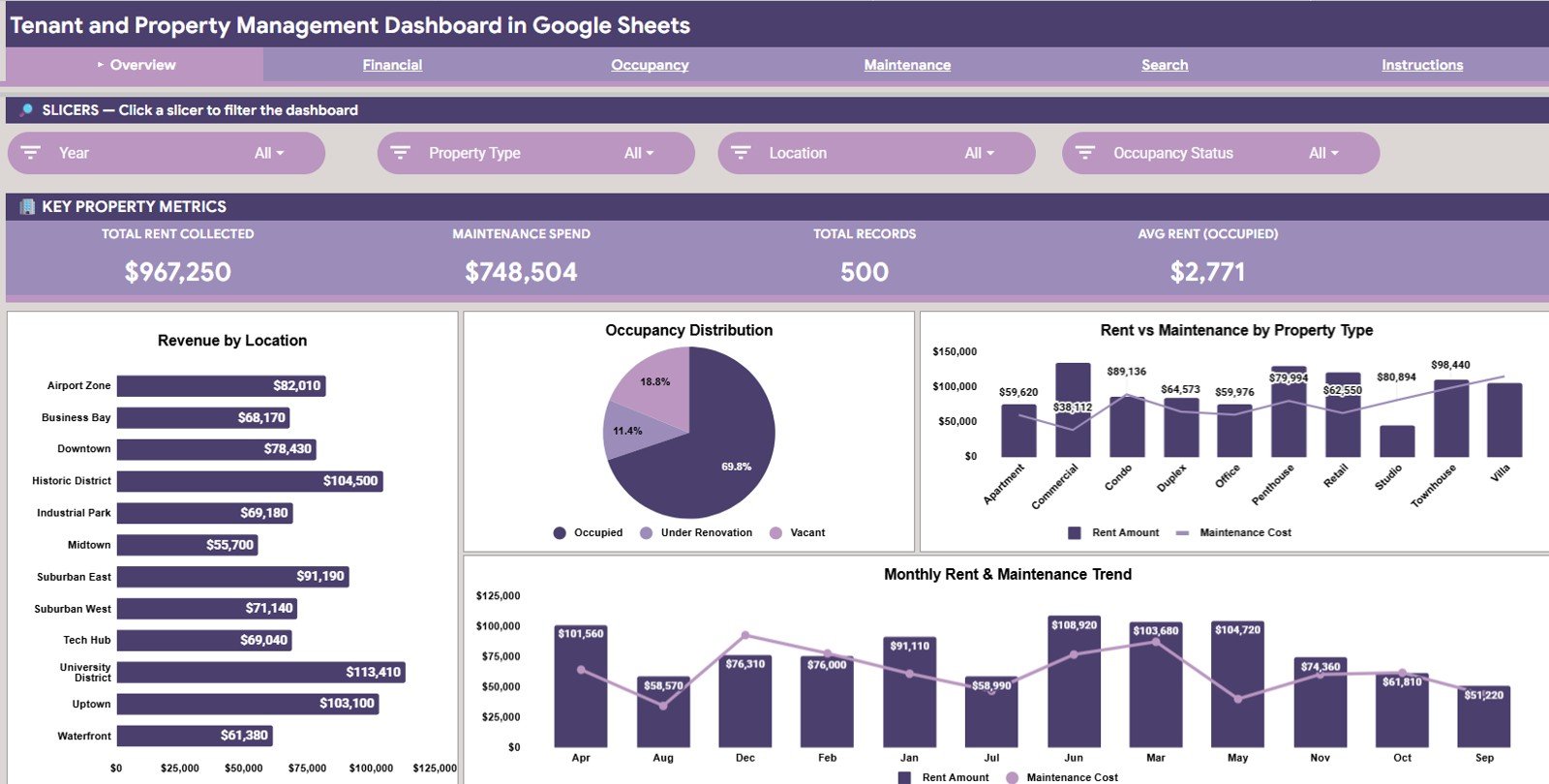The width and height of the screenshot is (1549, 784).
Task: Open the Property Type All dropdown
Action: tap(639, 153)
